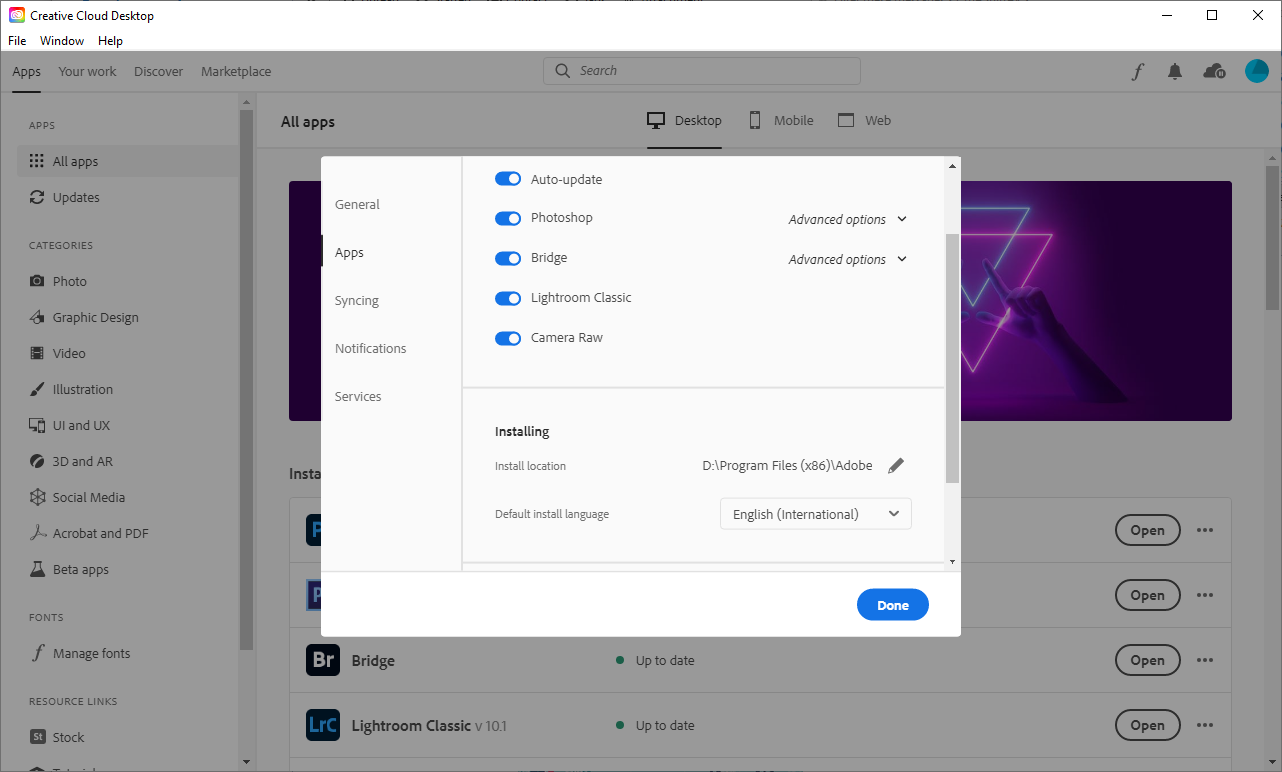Go to the Apps top navigation tab

click(27, 71)
